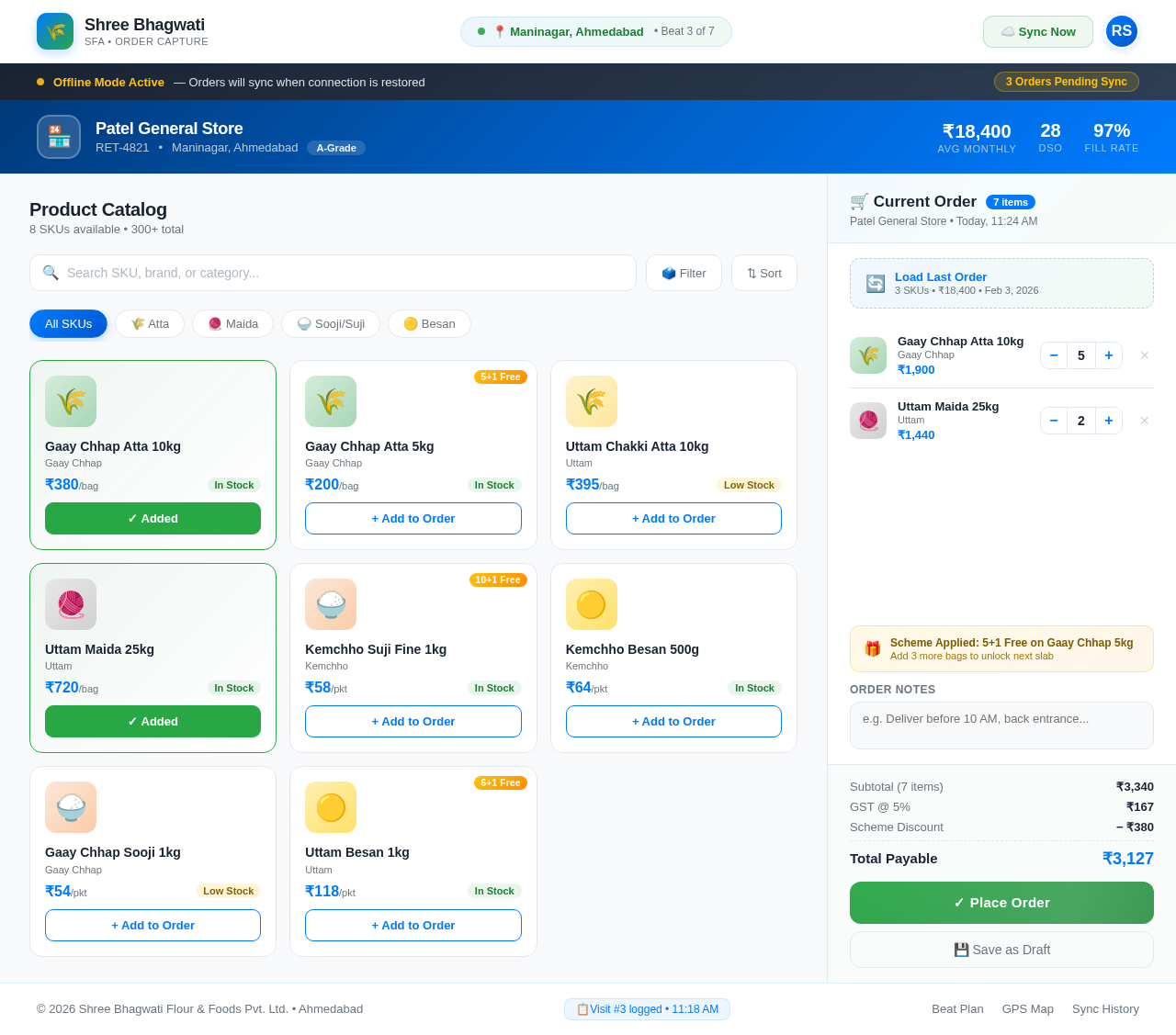
Task: Remove Uttam Maida 25kg with the × icon
Action: coord(1144,420)
